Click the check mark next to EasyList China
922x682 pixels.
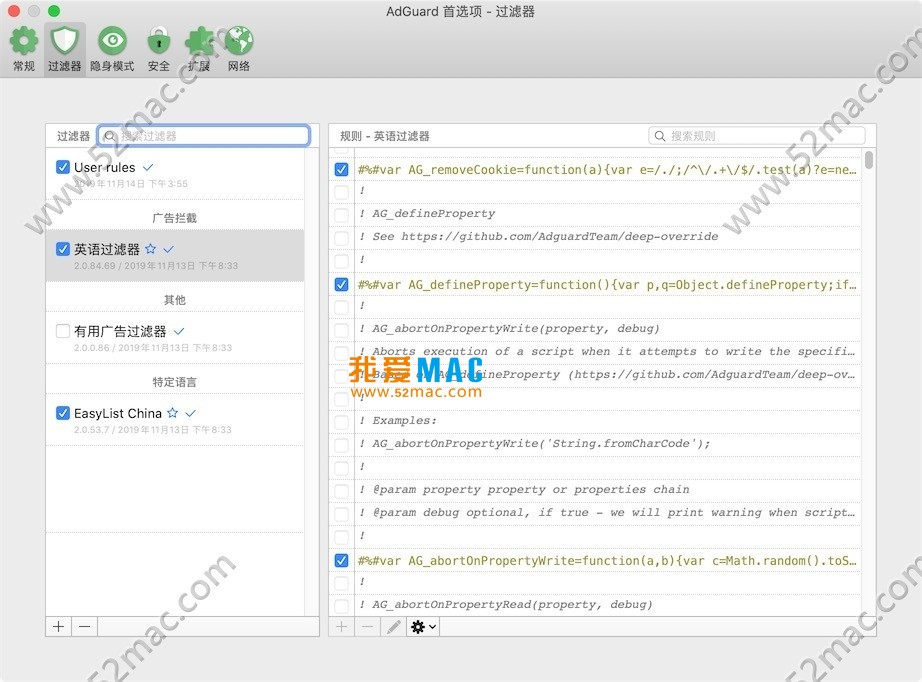pos(191,413)
